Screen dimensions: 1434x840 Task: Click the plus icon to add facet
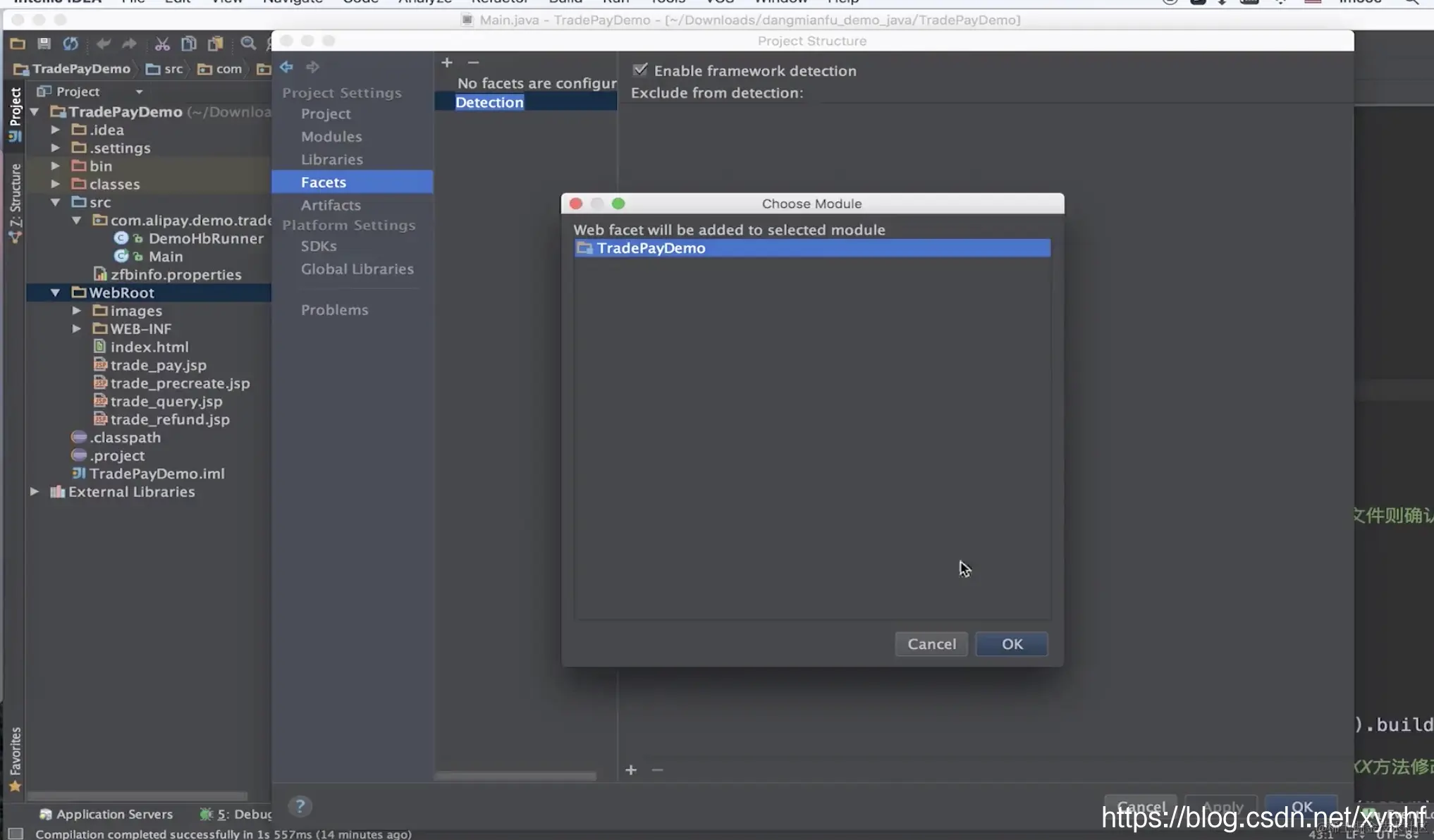tap(446, 63)
